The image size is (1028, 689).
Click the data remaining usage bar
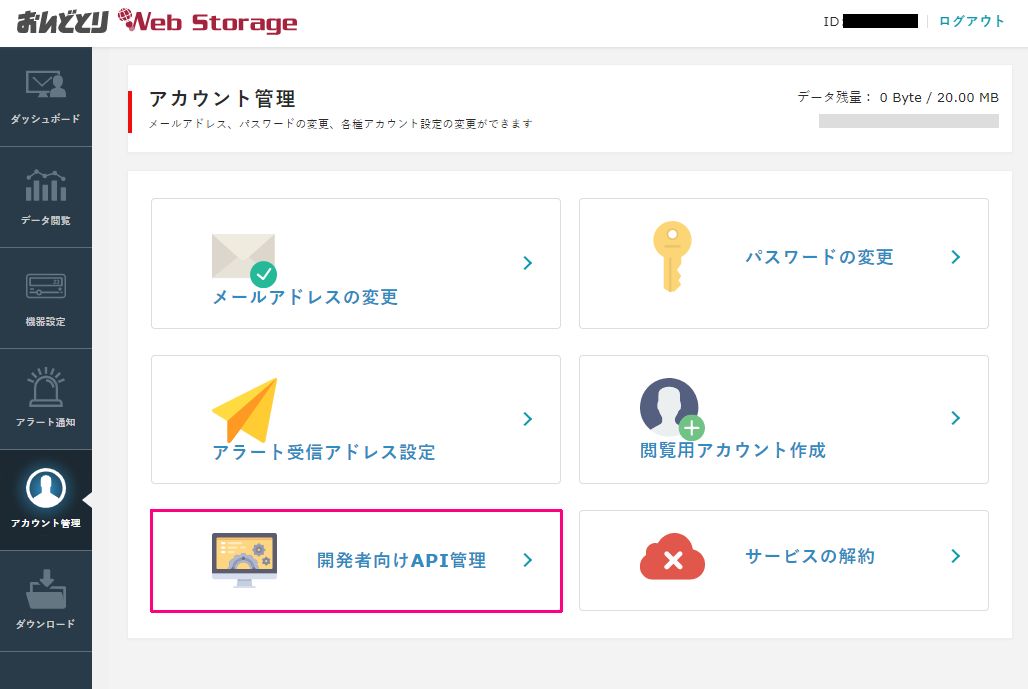click(x=908, y=121)
